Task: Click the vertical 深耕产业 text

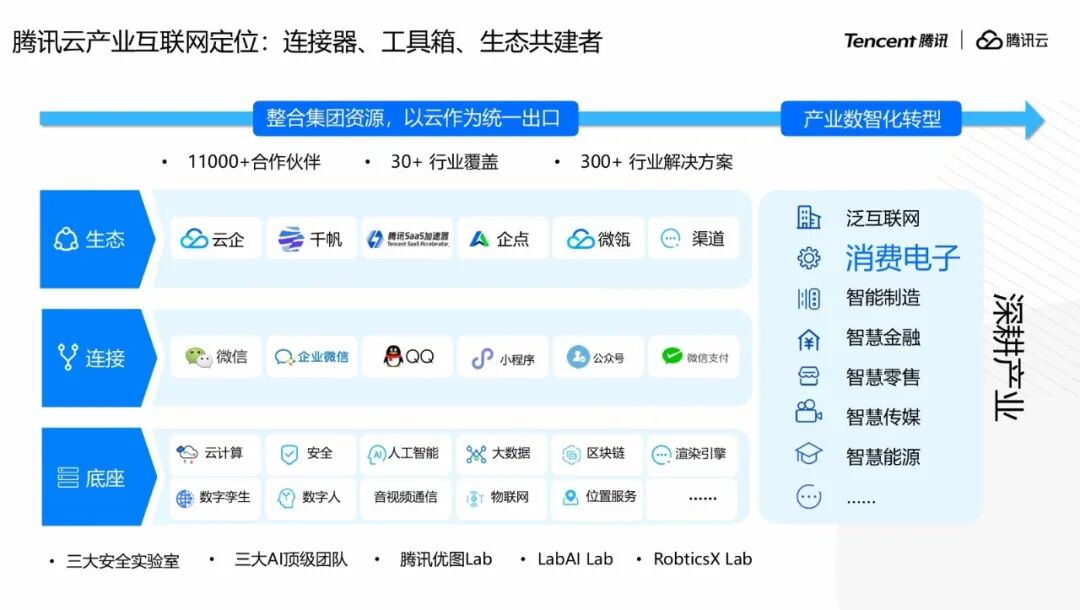Action: (x=1008, y=357)
